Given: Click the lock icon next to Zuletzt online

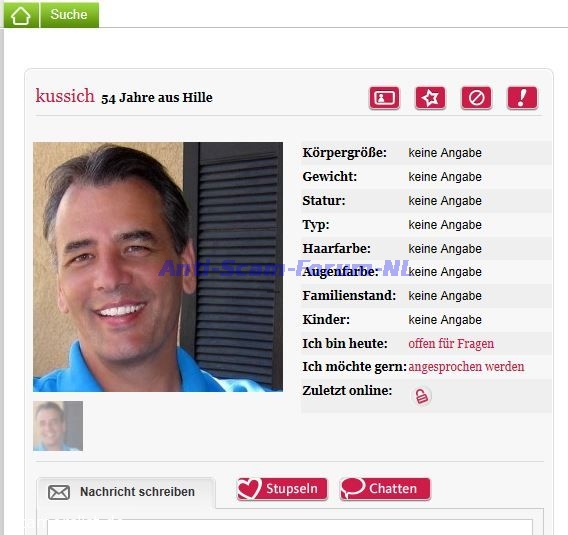Looking at the screenshot, I should [421, 396].
